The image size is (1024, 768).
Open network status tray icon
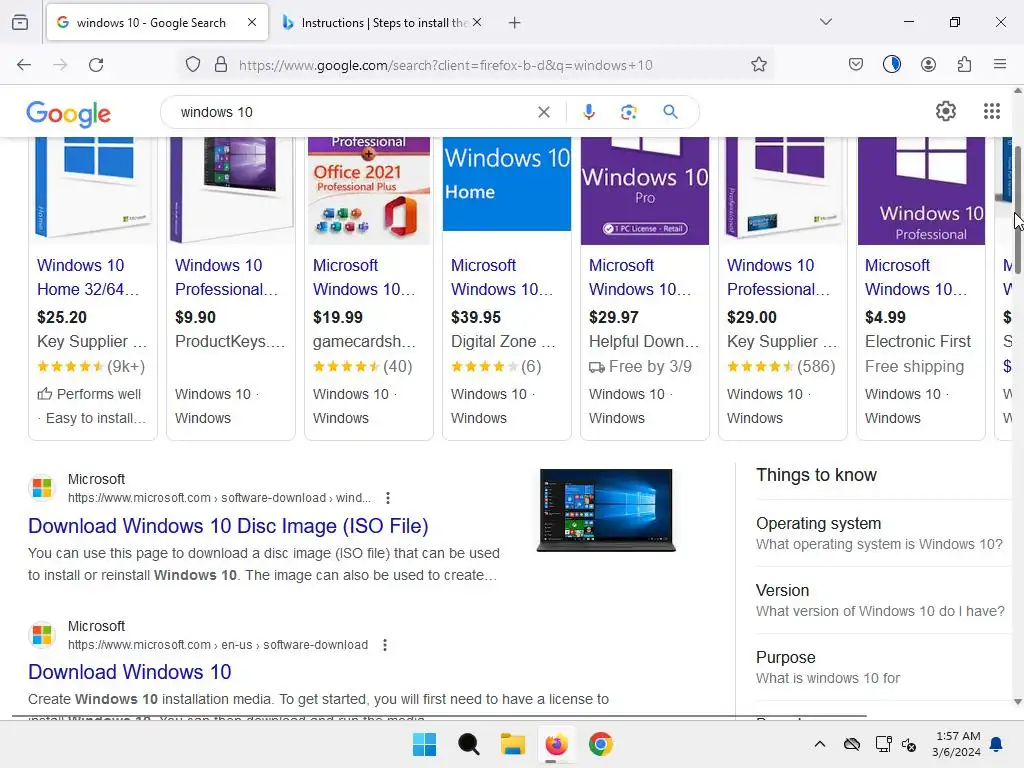(x=883, y=744)
